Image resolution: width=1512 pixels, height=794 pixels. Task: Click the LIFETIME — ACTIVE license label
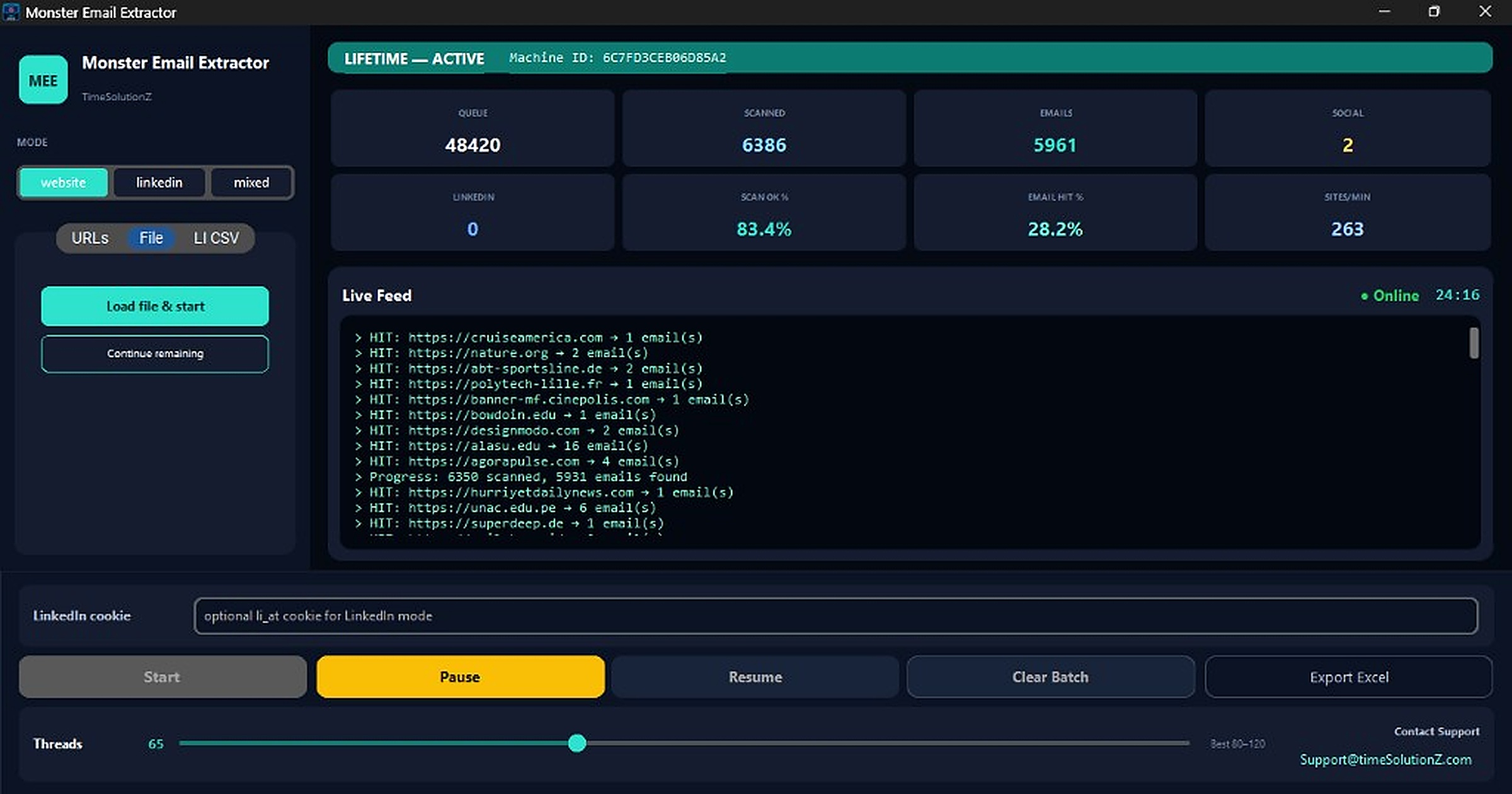click(414, 59)
